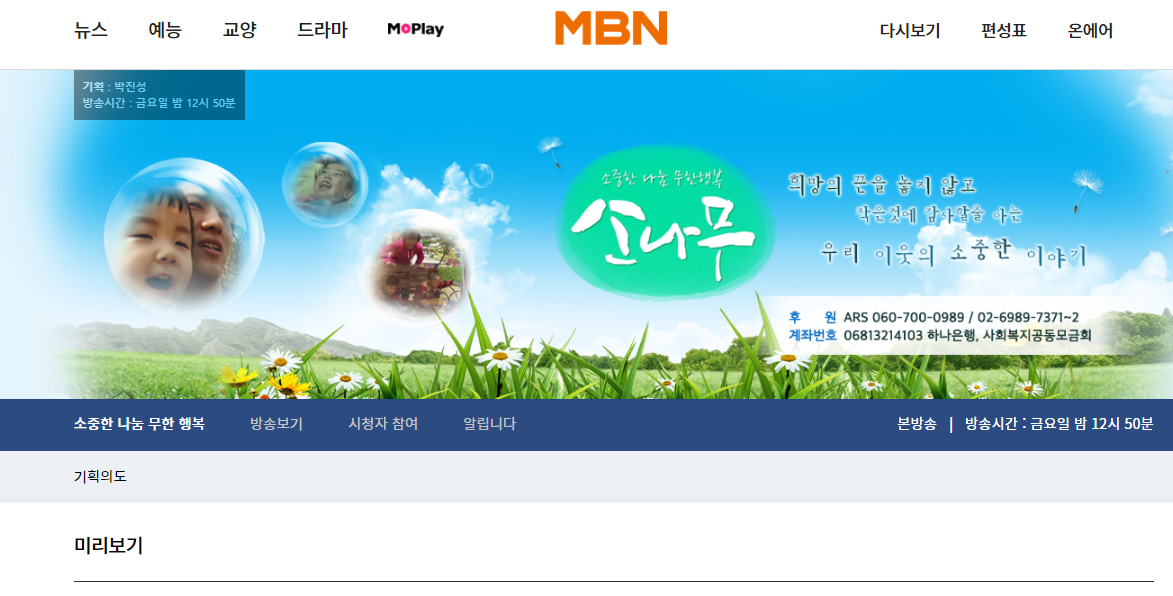The height and width of the screenshot is (596, 1173).
Task: Switch to the 방송보기 tab
Action: 276,424
